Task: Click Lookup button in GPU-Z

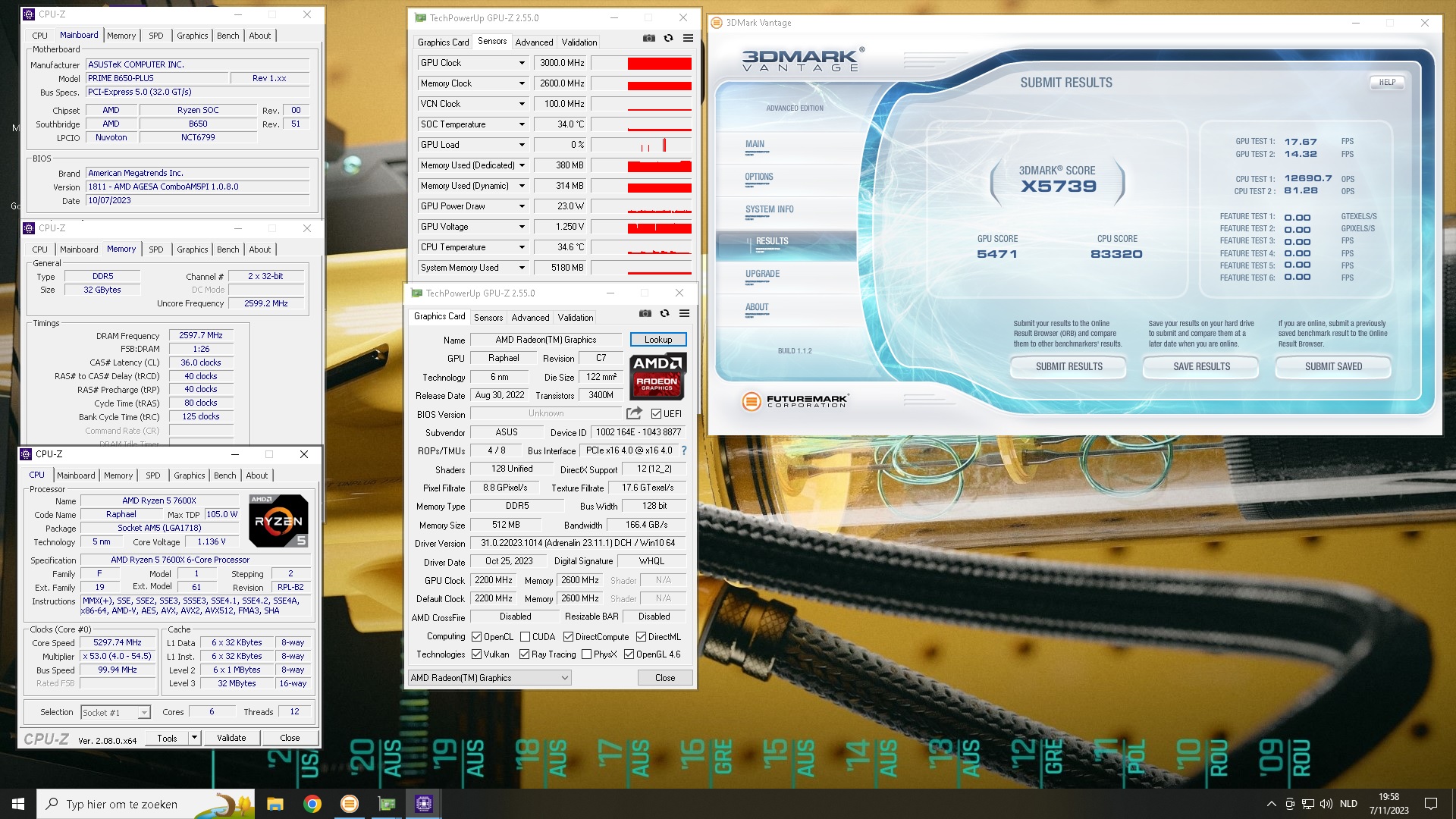Action: click(x=657, y=340)
